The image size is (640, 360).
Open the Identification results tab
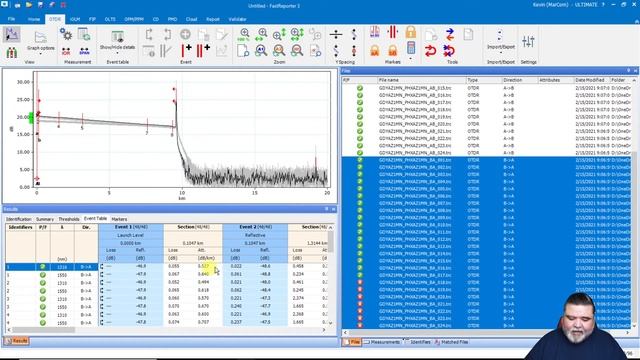point(19,219)
